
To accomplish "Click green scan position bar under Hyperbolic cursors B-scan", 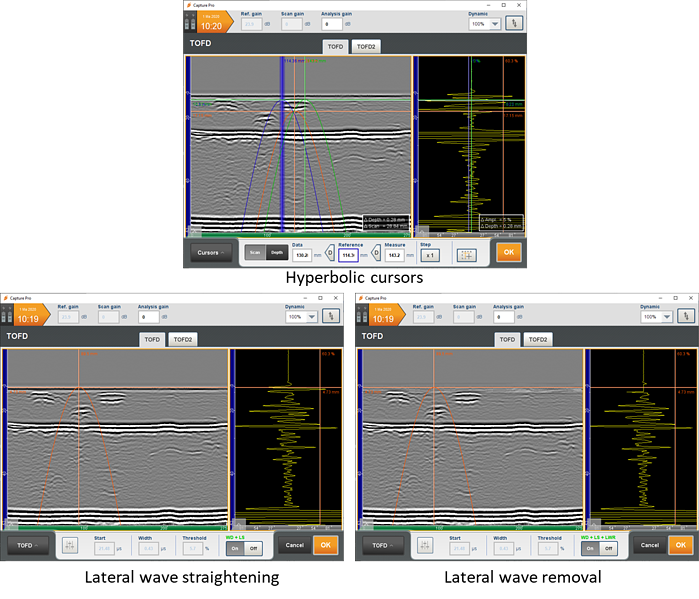I will [300, 234].
